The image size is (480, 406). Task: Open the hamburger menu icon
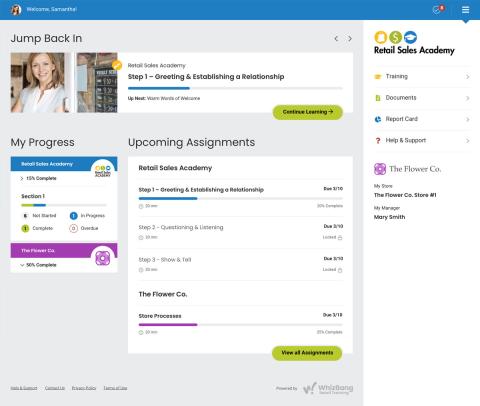point(465,10)
